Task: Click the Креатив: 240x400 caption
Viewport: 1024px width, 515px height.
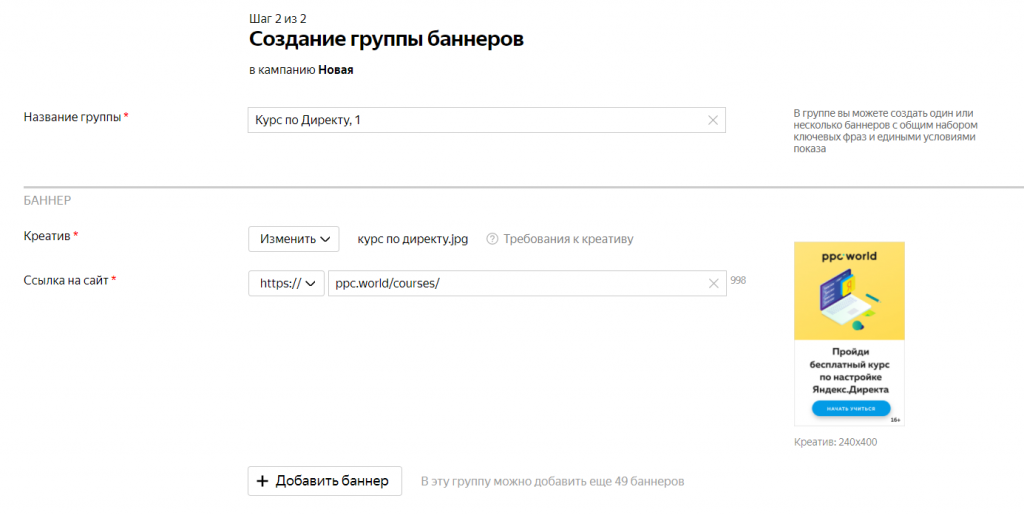Action: click(x=835, y=442)
